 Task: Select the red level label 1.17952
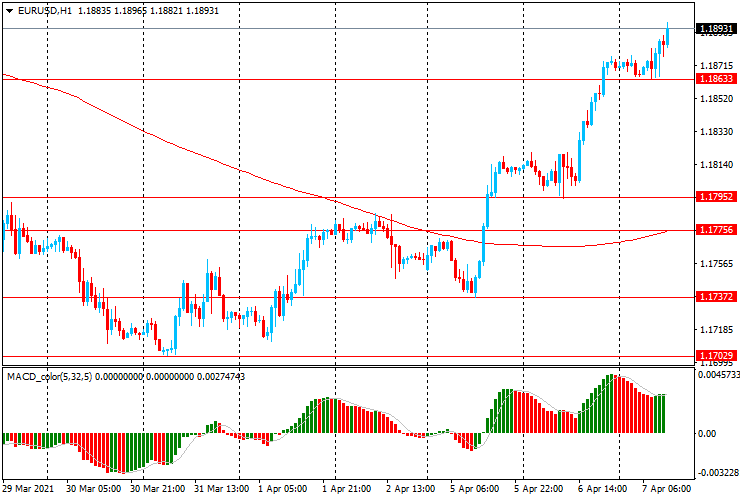[716, 197]
